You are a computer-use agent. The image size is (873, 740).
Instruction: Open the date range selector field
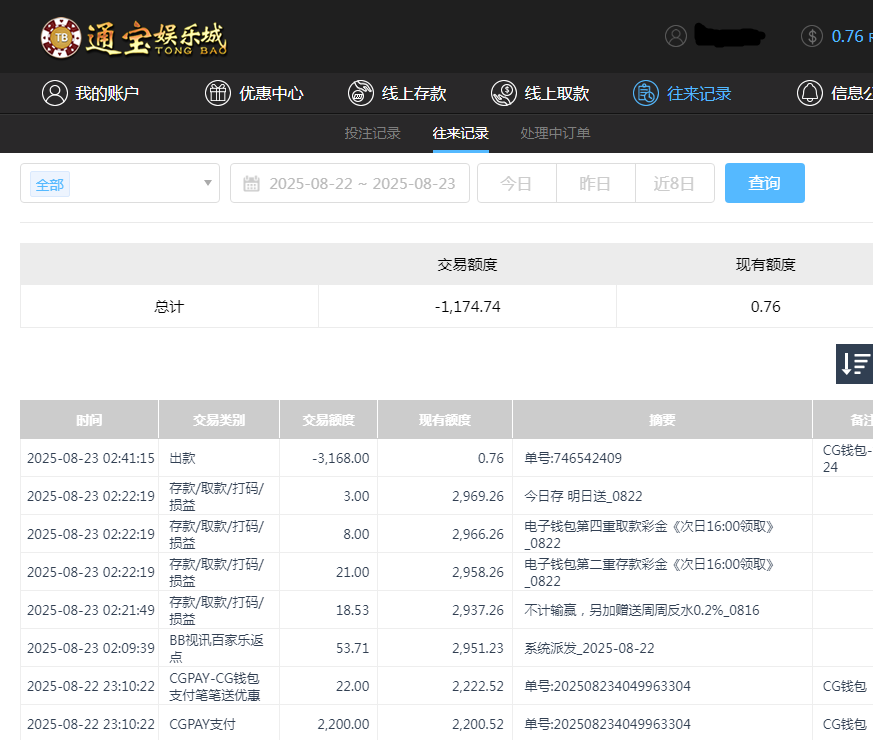click(350, 183)
